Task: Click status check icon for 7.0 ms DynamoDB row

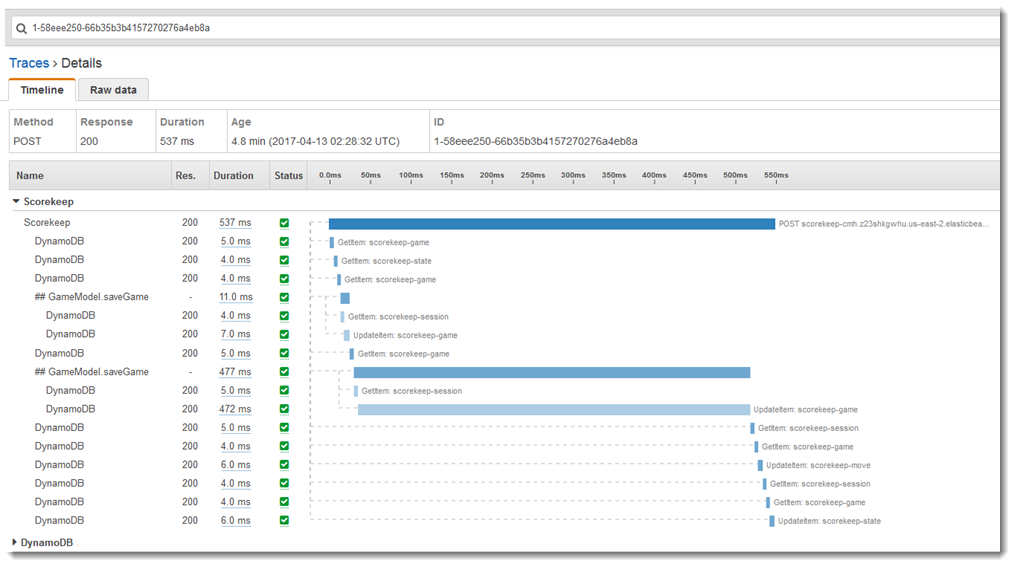Action: tap(284, 335)
